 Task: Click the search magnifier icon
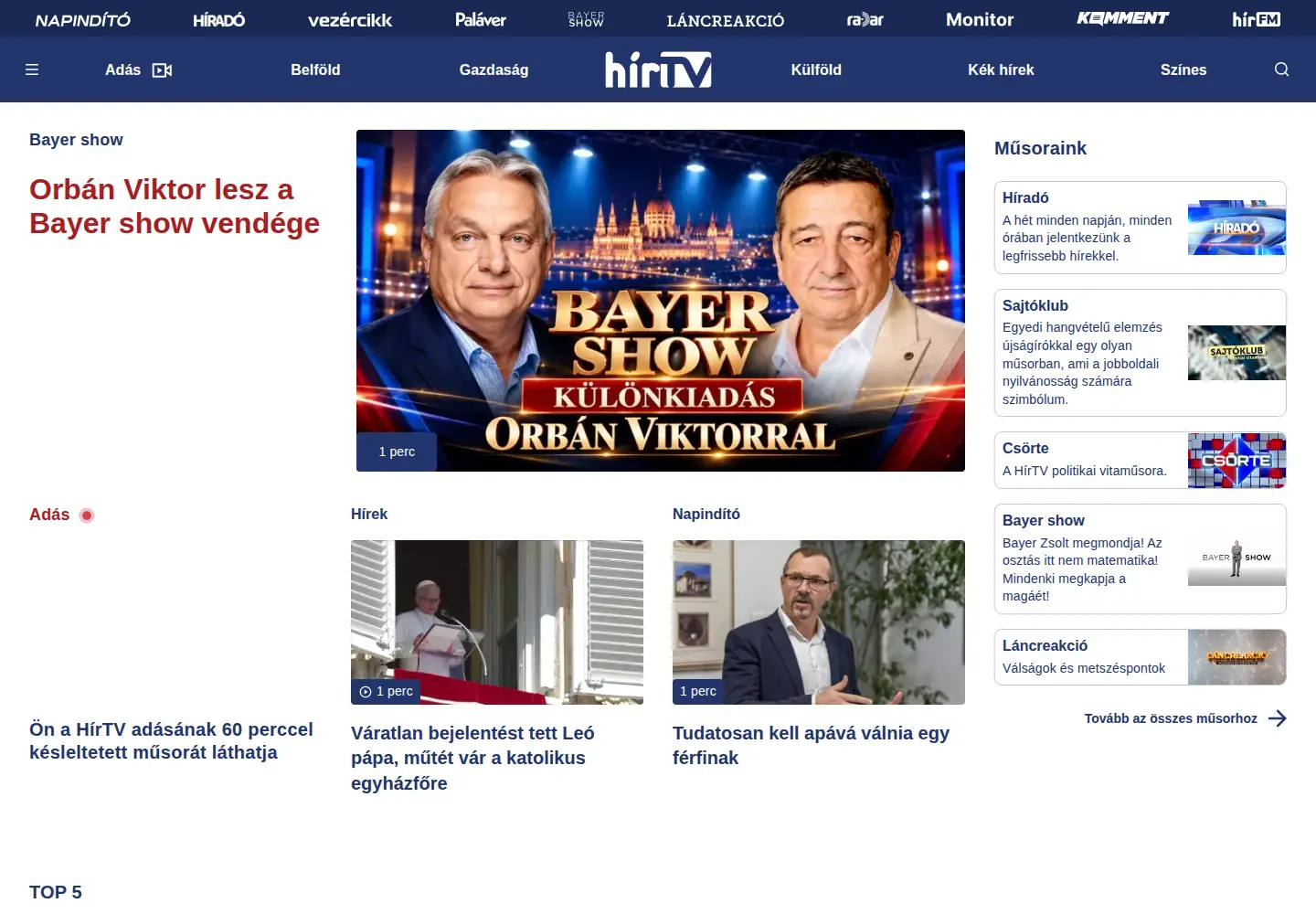tap(1281, 69)
